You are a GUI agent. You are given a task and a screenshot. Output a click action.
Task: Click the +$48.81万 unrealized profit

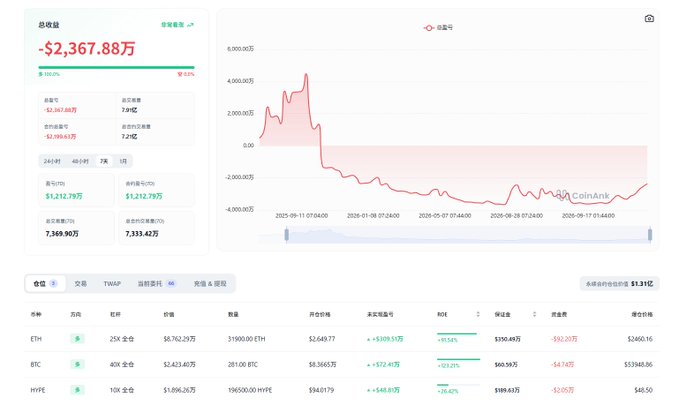click(383, 390)
